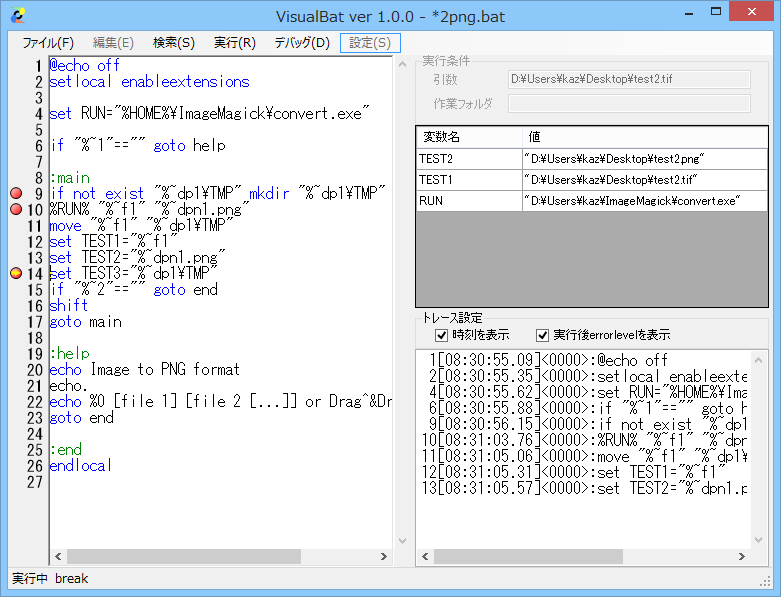Select the RUN variable name cell
Image resolution: width=781 pixels, height=597 pixels.
point(469,201)
